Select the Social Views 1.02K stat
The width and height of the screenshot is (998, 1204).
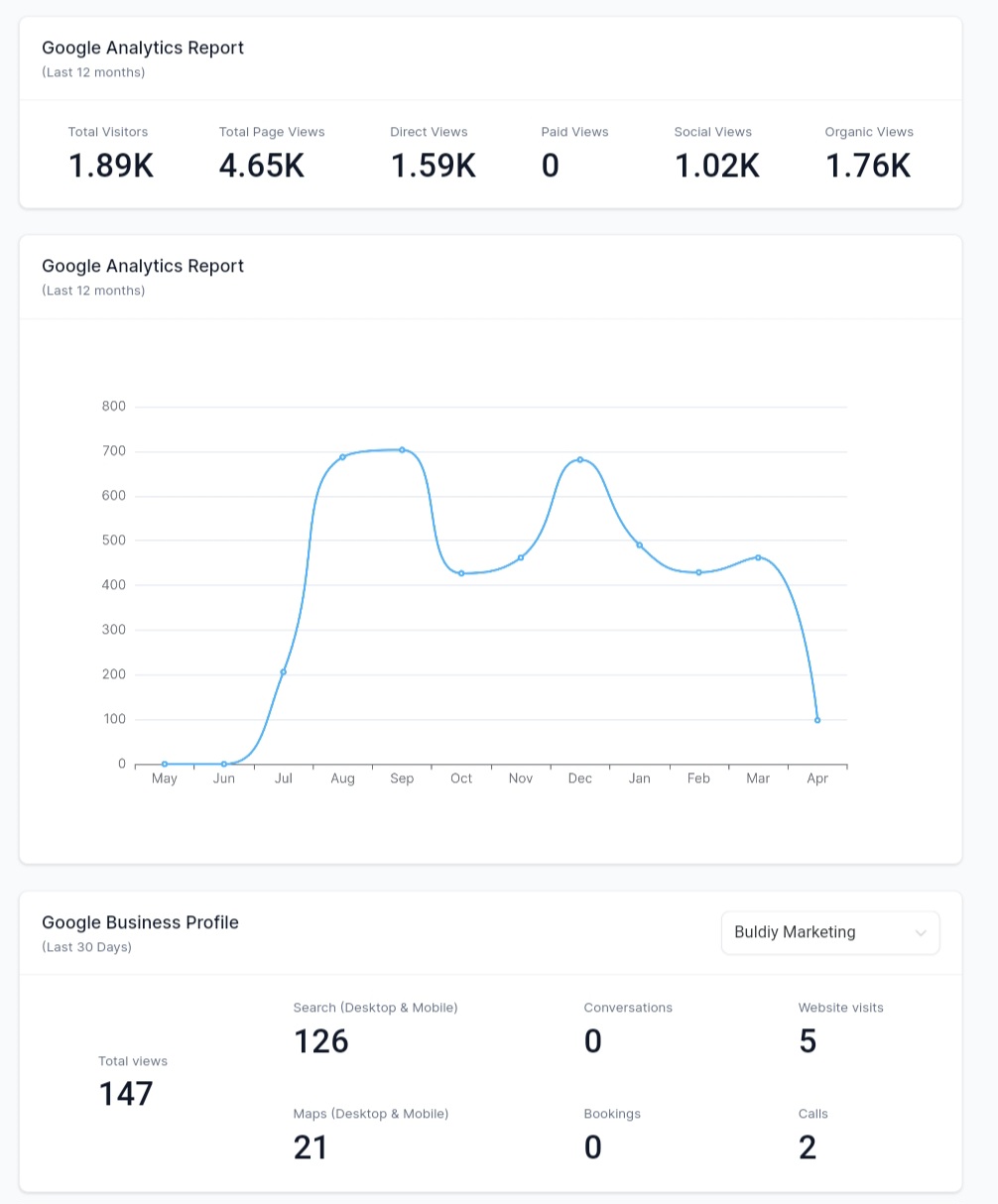(x=716, y=166)
